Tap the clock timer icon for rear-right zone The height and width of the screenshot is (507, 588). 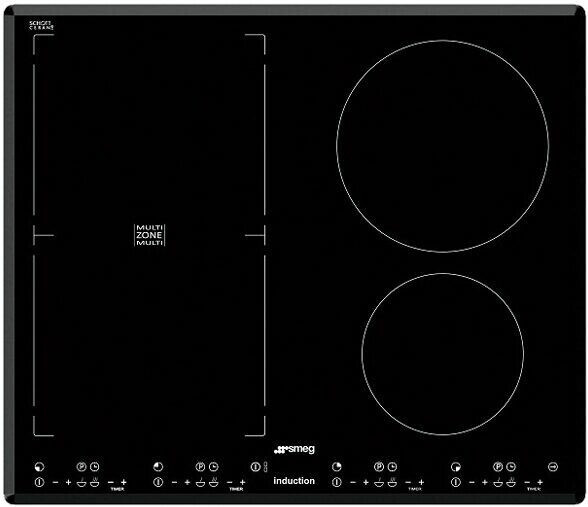(x=392, y=466)
